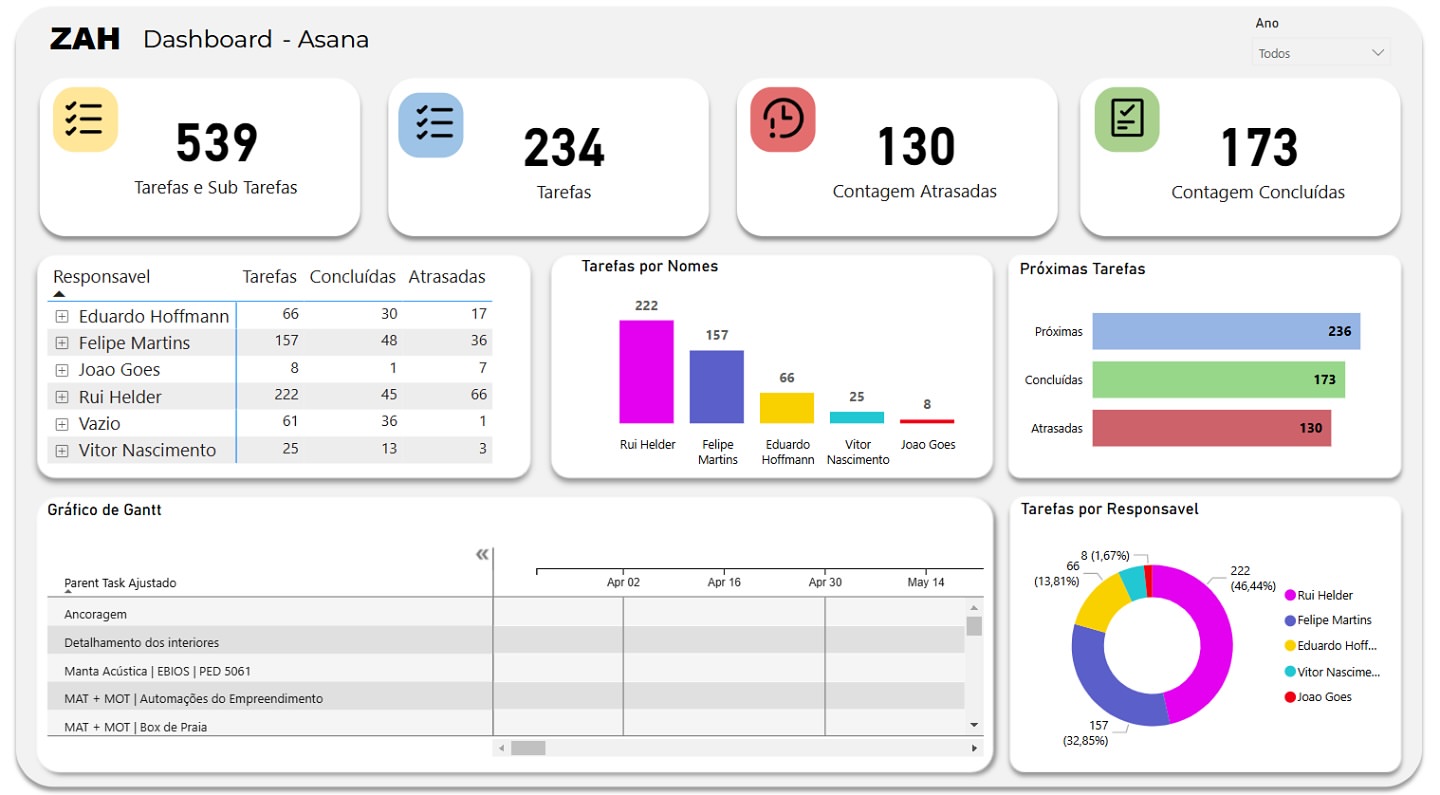This screenshot has width=1440, height=795.
Task: Expand the Vitor Nascimento row
Action: pos(62,451)
